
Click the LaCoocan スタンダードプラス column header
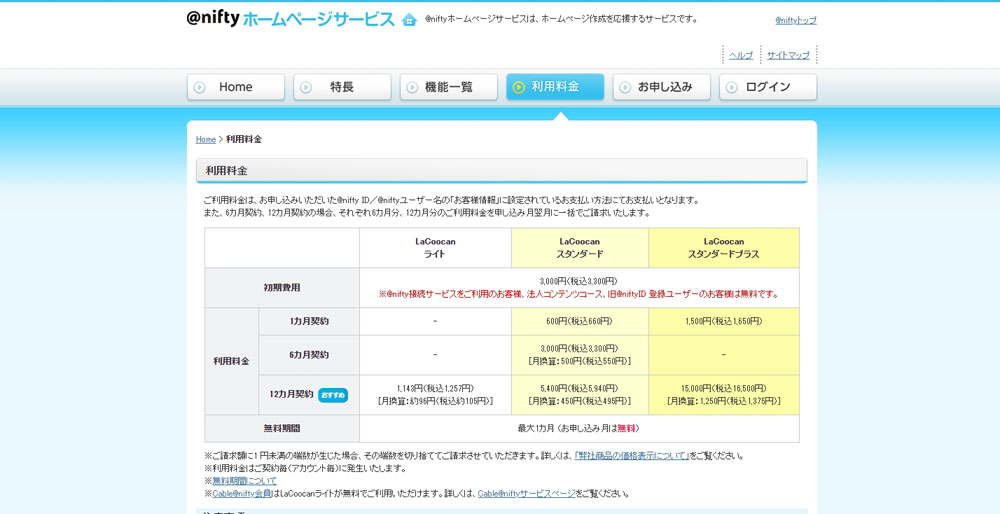[724, 248]
